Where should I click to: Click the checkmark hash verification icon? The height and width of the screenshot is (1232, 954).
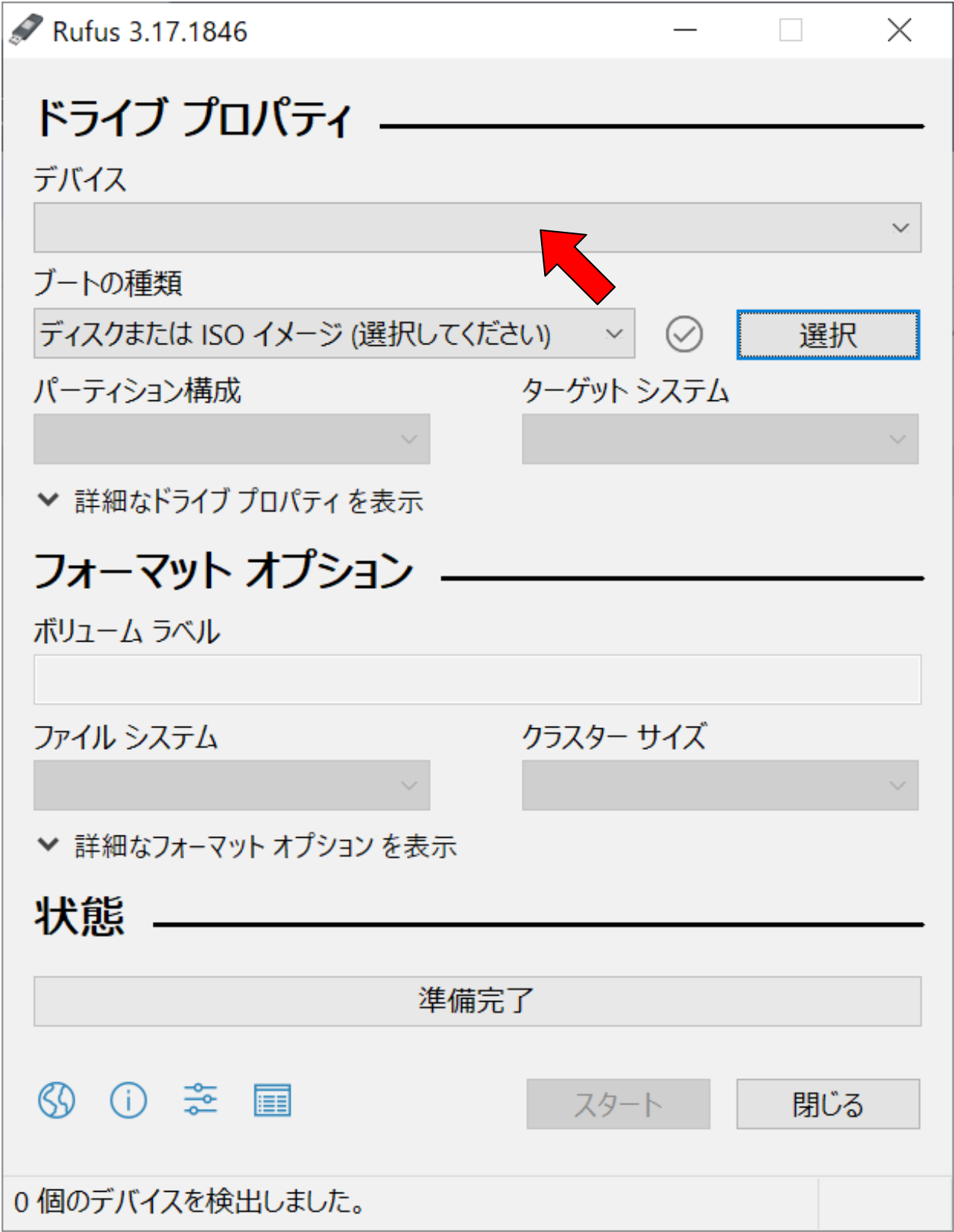683,334
